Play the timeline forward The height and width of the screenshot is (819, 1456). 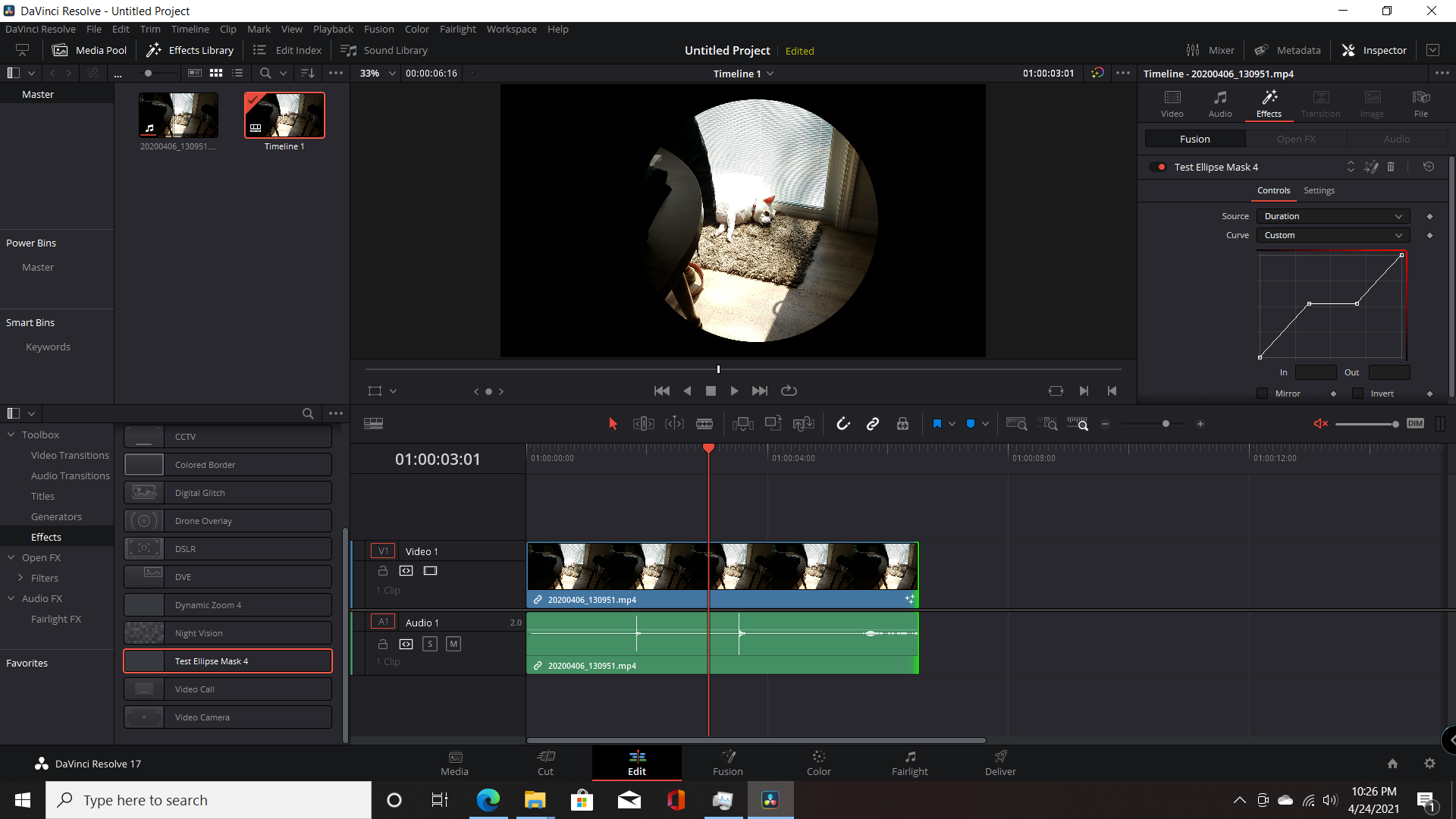[734, 391]
